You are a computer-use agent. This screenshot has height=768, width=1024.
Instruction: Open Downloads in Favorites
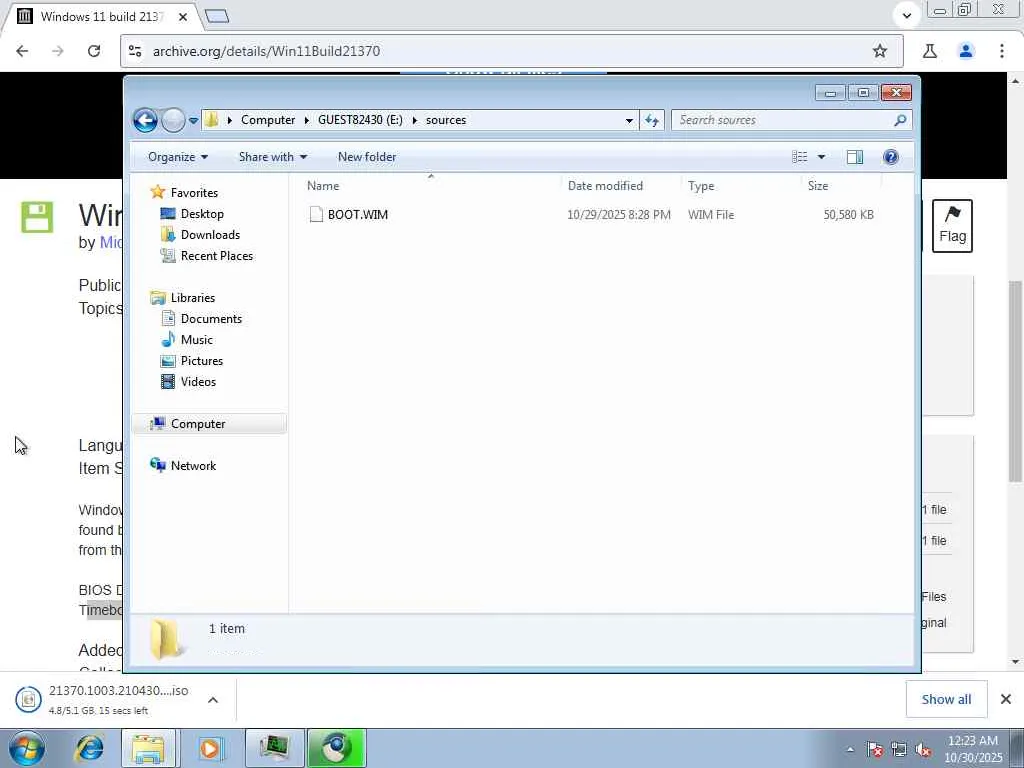(x=210, y=234)
